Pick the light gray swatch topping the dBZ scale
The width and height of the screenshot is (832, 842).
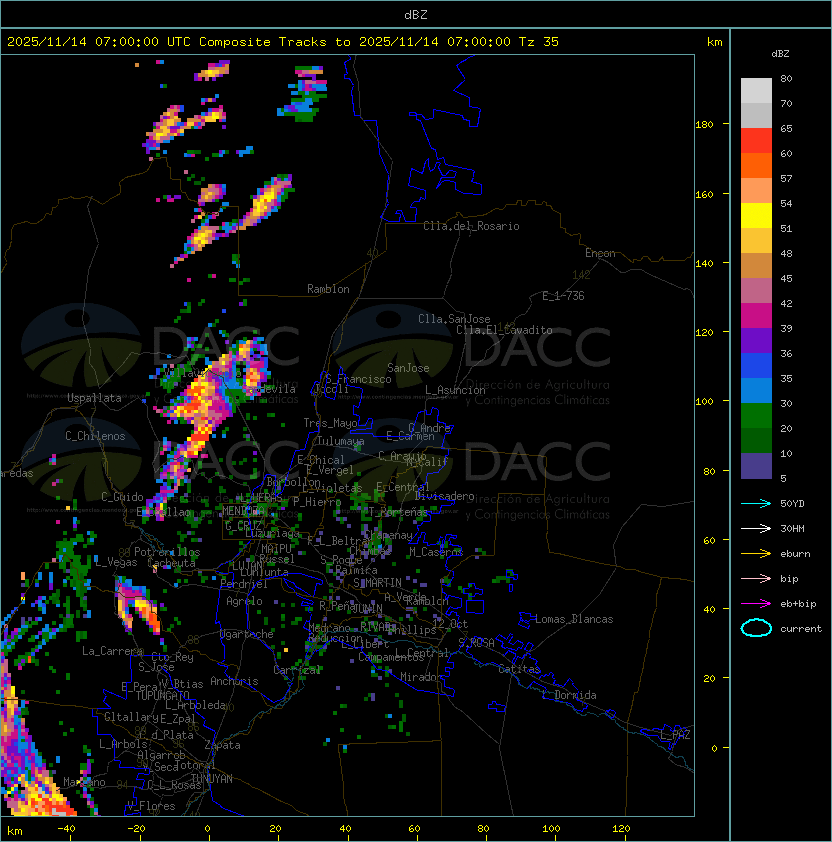click(756, 90)
